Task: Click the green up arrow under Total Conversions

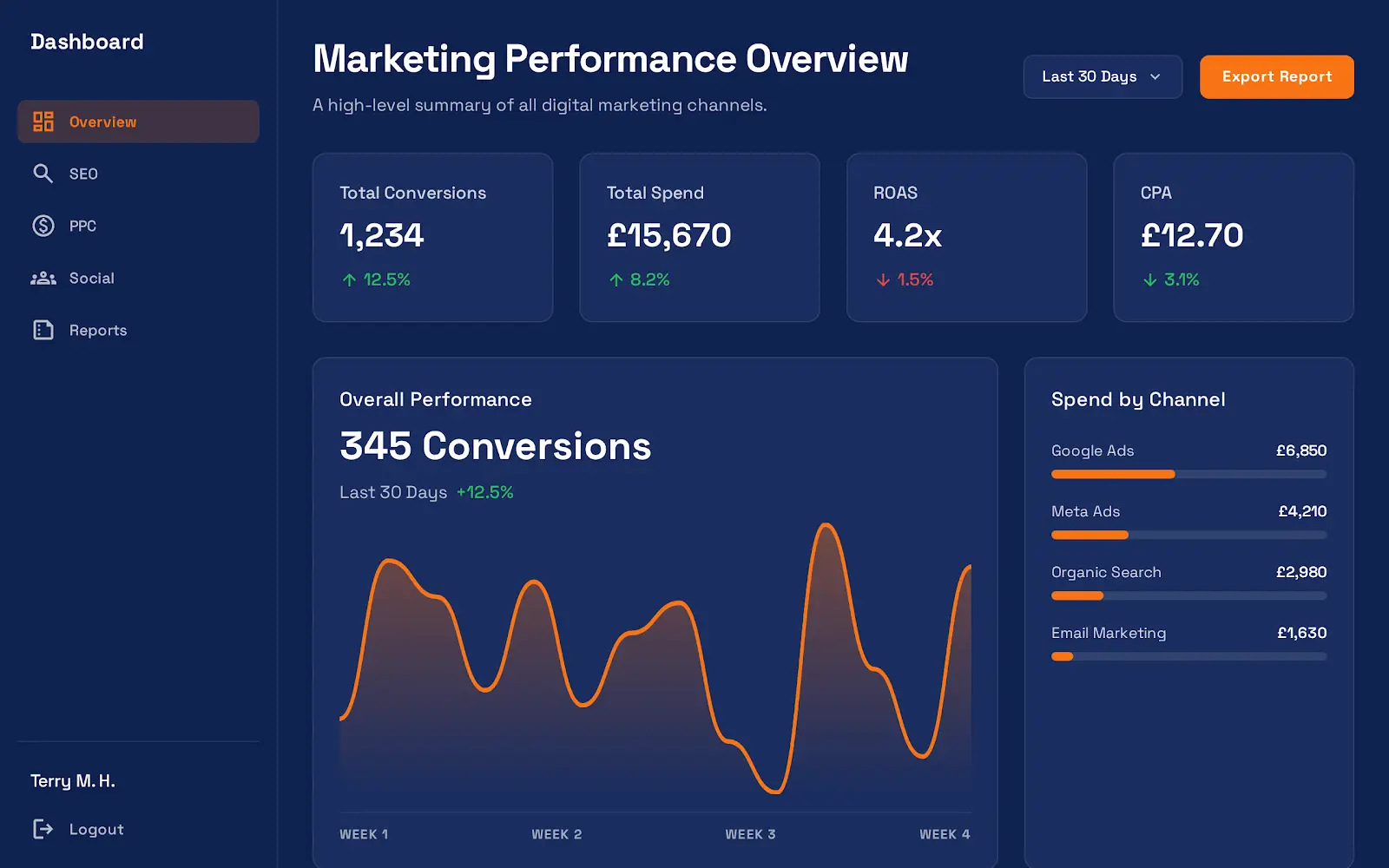Action: pyautogui.click(x=349, y=279)
